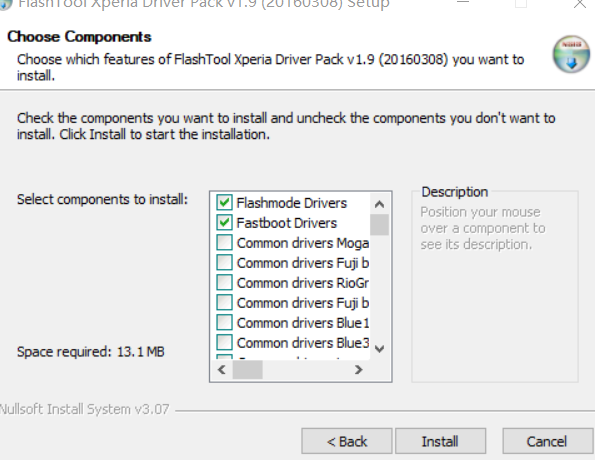Tick the Common drivers RioGr checkbox
This screenshot has height=460, width=595.
224,282
